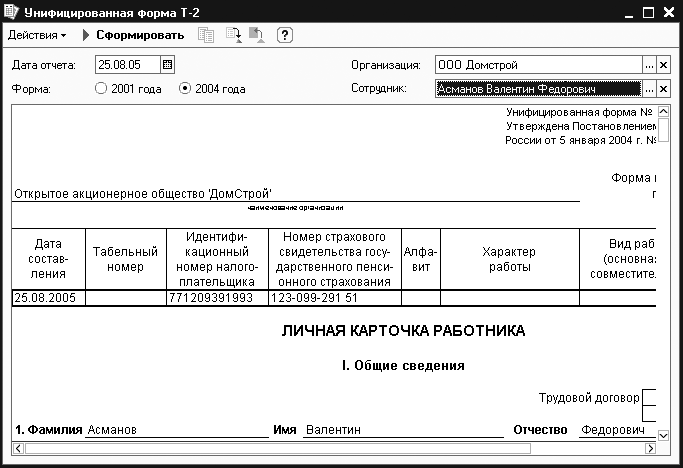Click the toolbar icon with downward arrow

pyautogui.click(x=233, y=35)
